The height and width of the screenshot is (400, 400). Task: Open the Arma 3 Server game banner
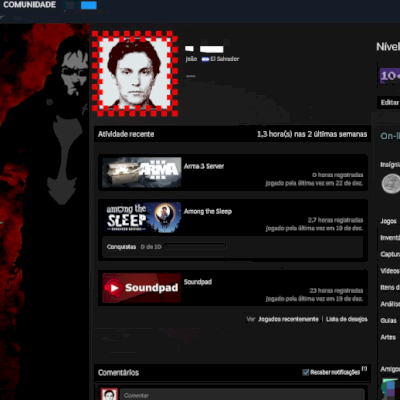click(x=142, y=172)
